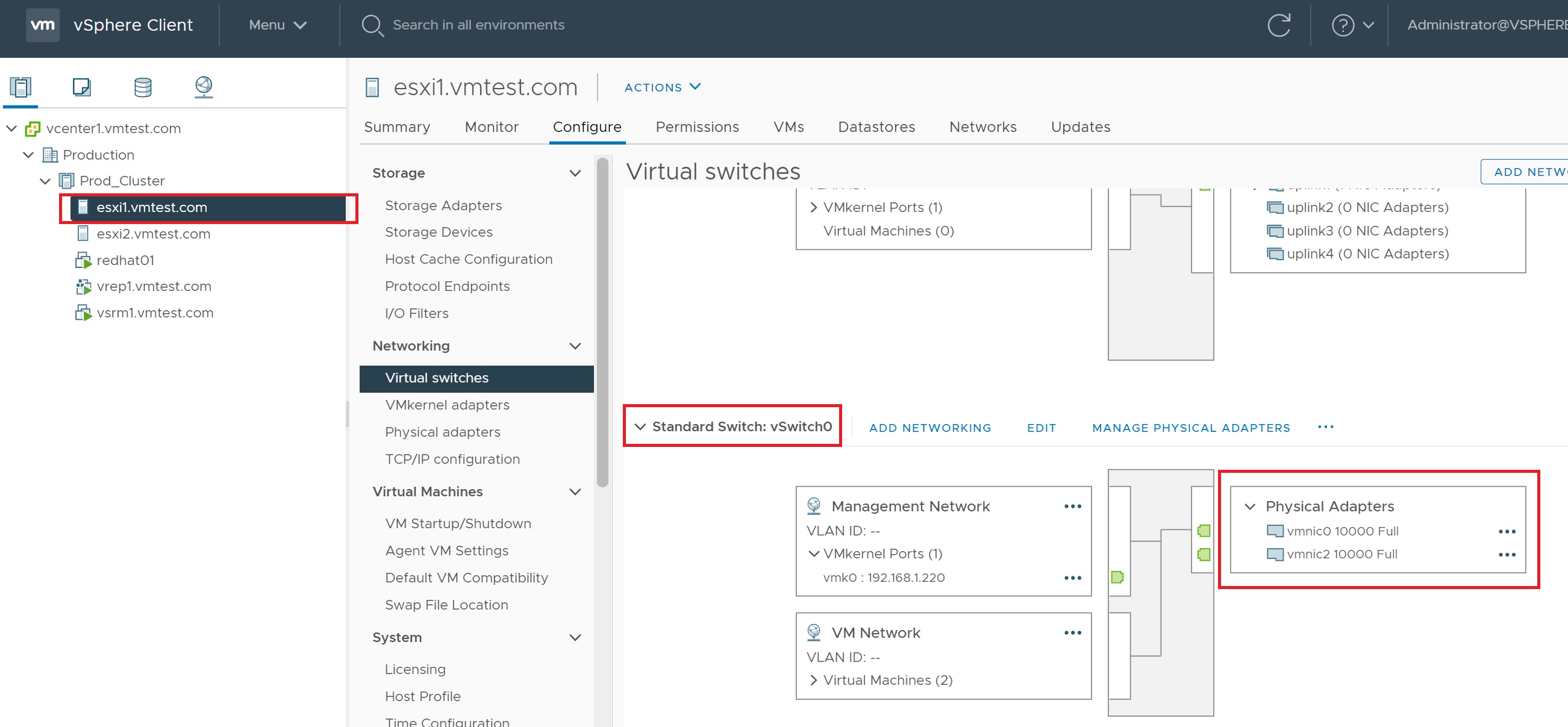Viewport: 1568px width, 727px height.
Task: Collapse the Prod_Cluster tree node
Action: pos(45,181)
